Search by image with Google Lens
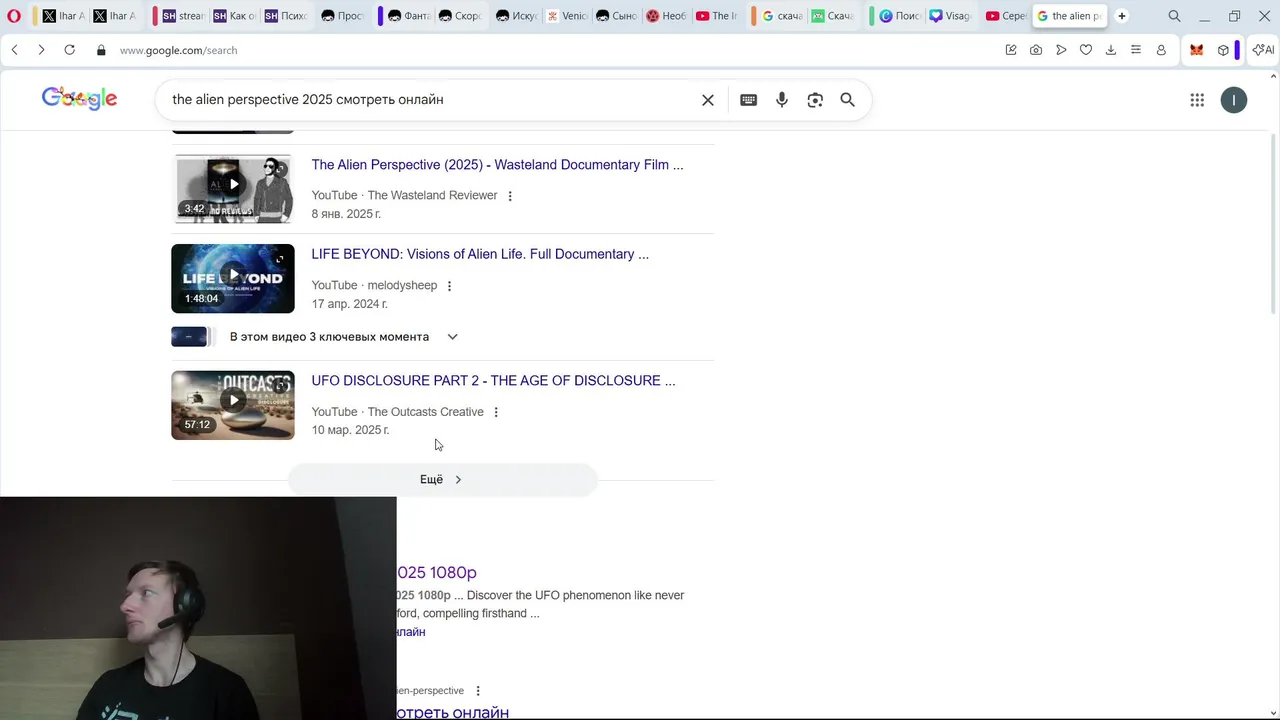Screen dimensions: 1280x720 point(815,100)
